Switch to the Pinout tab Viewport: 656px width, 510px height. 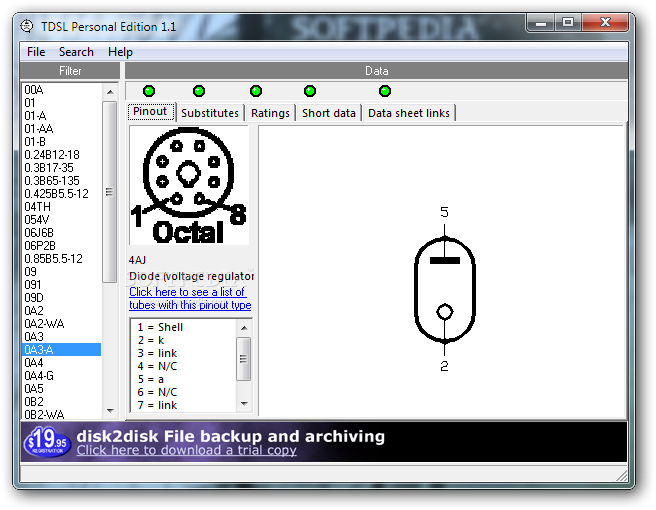pyautogui.click(x=150, y=112)
